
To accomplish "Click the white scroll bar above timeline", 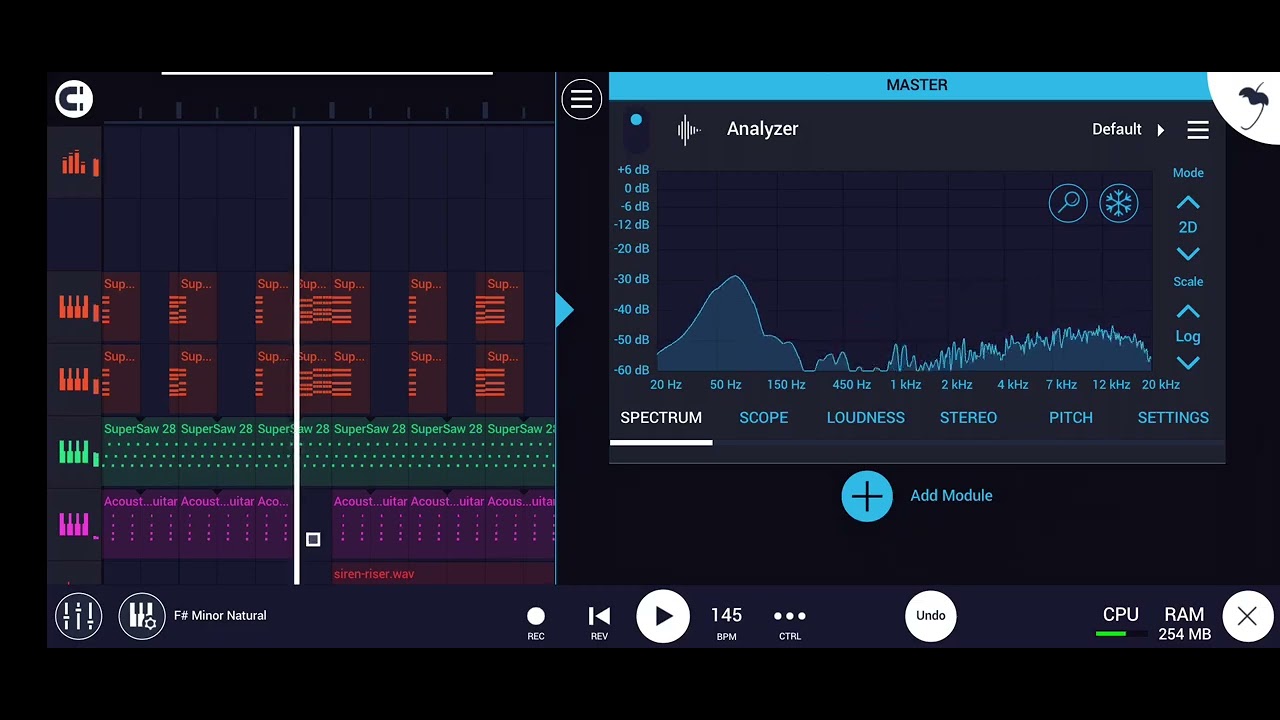I will (327, 73).
